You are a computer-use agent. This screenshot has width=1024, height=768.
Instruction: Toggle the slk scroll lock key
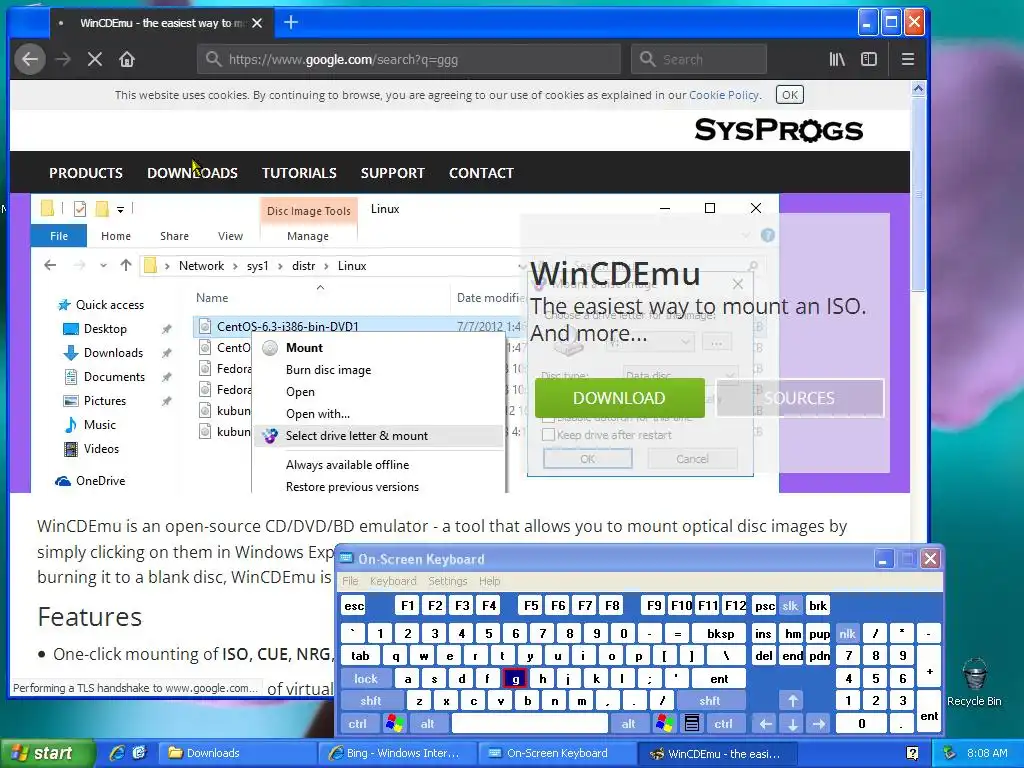790,606
